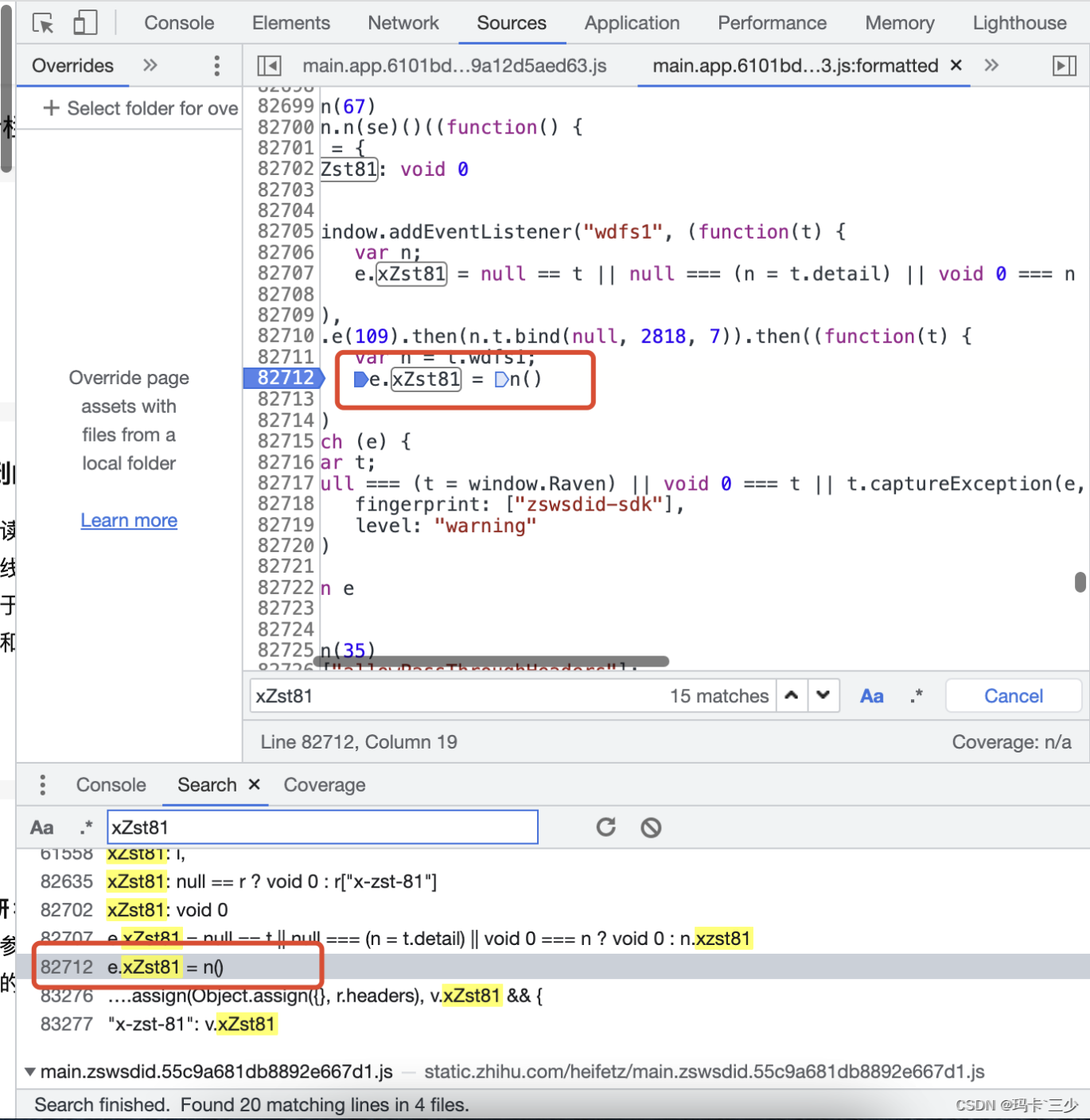Toggle the breakpoint on line 82712

tap(283, 378)
